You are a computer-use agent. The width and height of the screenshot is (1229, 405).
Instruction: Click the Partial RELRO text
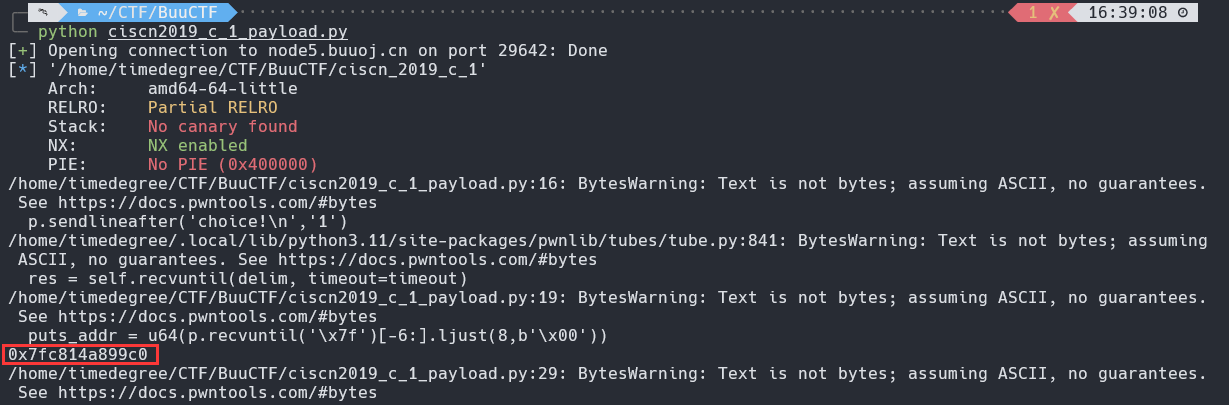click(213, 107)
